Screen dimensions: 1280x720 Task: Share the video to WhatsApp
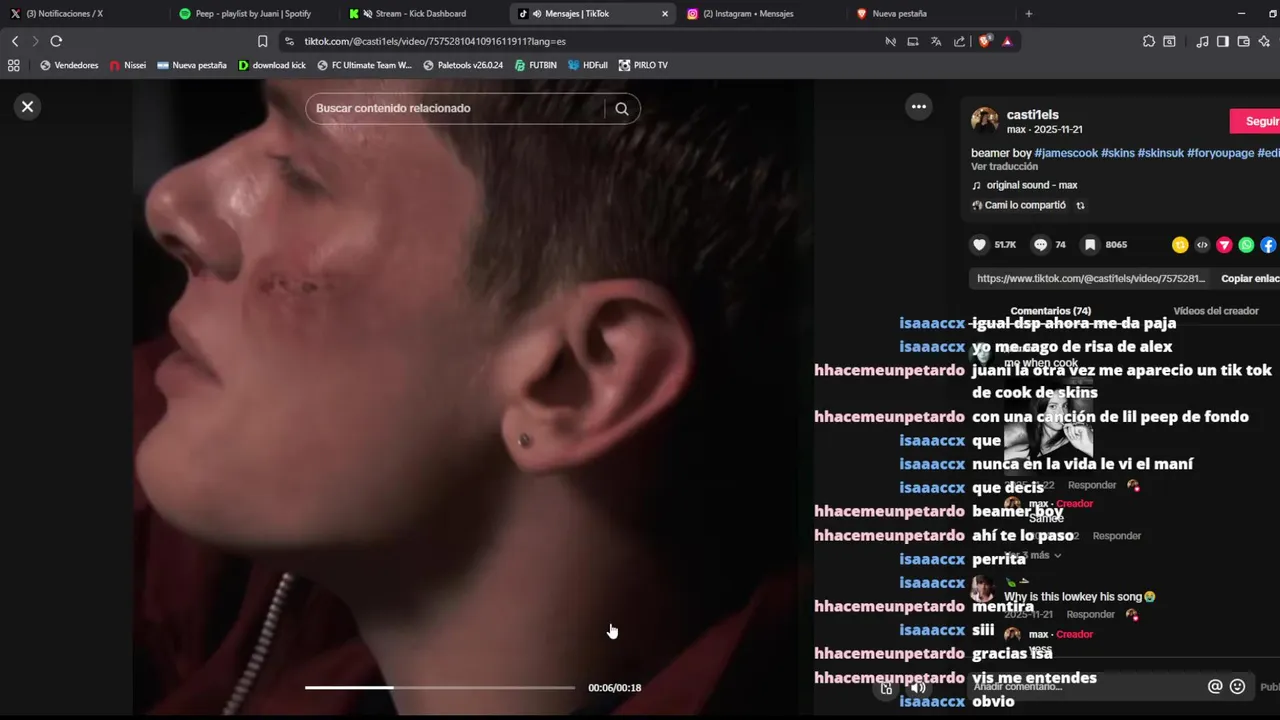coord(1246,245)
